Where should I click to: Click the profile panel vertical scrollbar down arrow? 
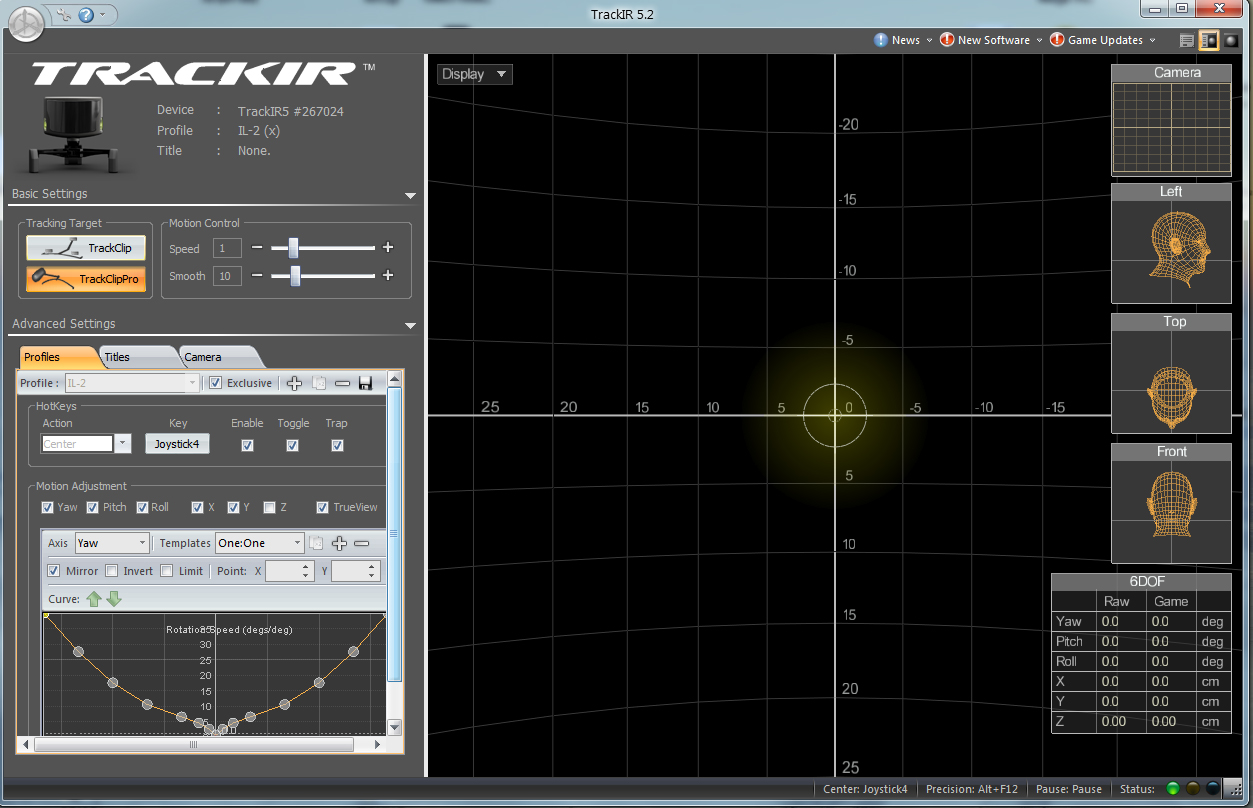pyautogui.click(x=394, y=727)
